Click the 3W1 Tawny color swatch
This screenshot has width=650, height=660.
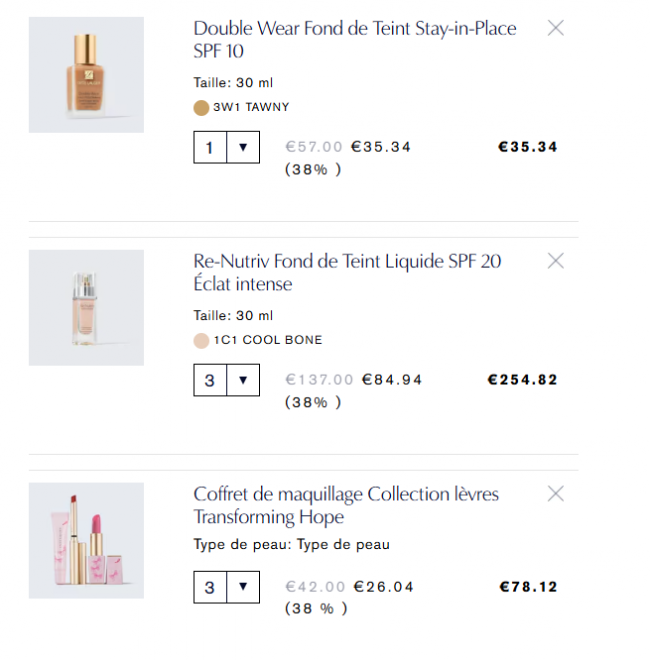click(201, 107)
